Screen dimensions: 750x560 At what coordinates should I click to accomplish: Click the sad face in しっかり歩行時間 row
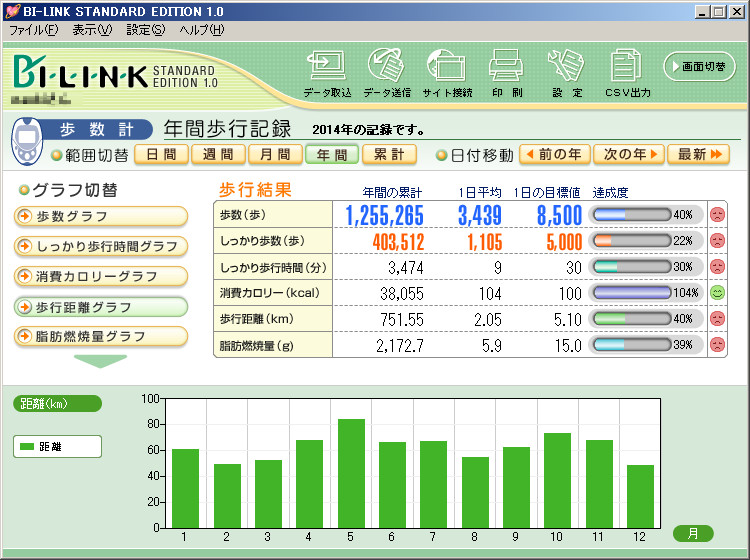click(717, 266)
